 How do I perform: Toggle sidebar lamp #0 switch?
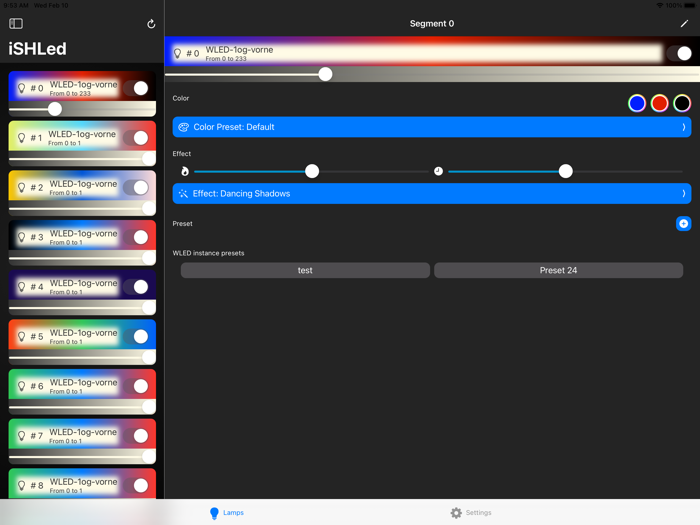(x=136, y=88)
